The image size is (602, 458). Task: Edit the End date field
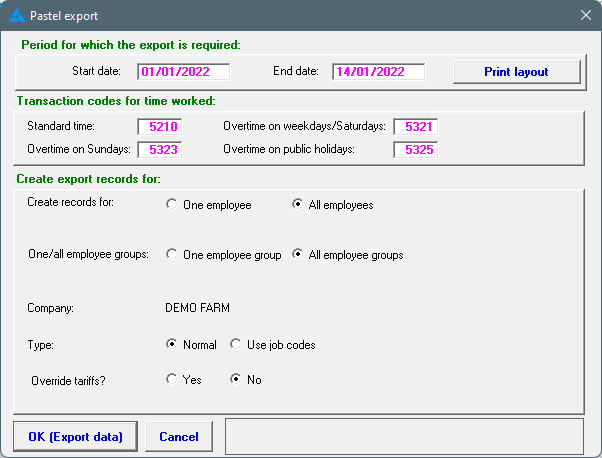[379, 72]
